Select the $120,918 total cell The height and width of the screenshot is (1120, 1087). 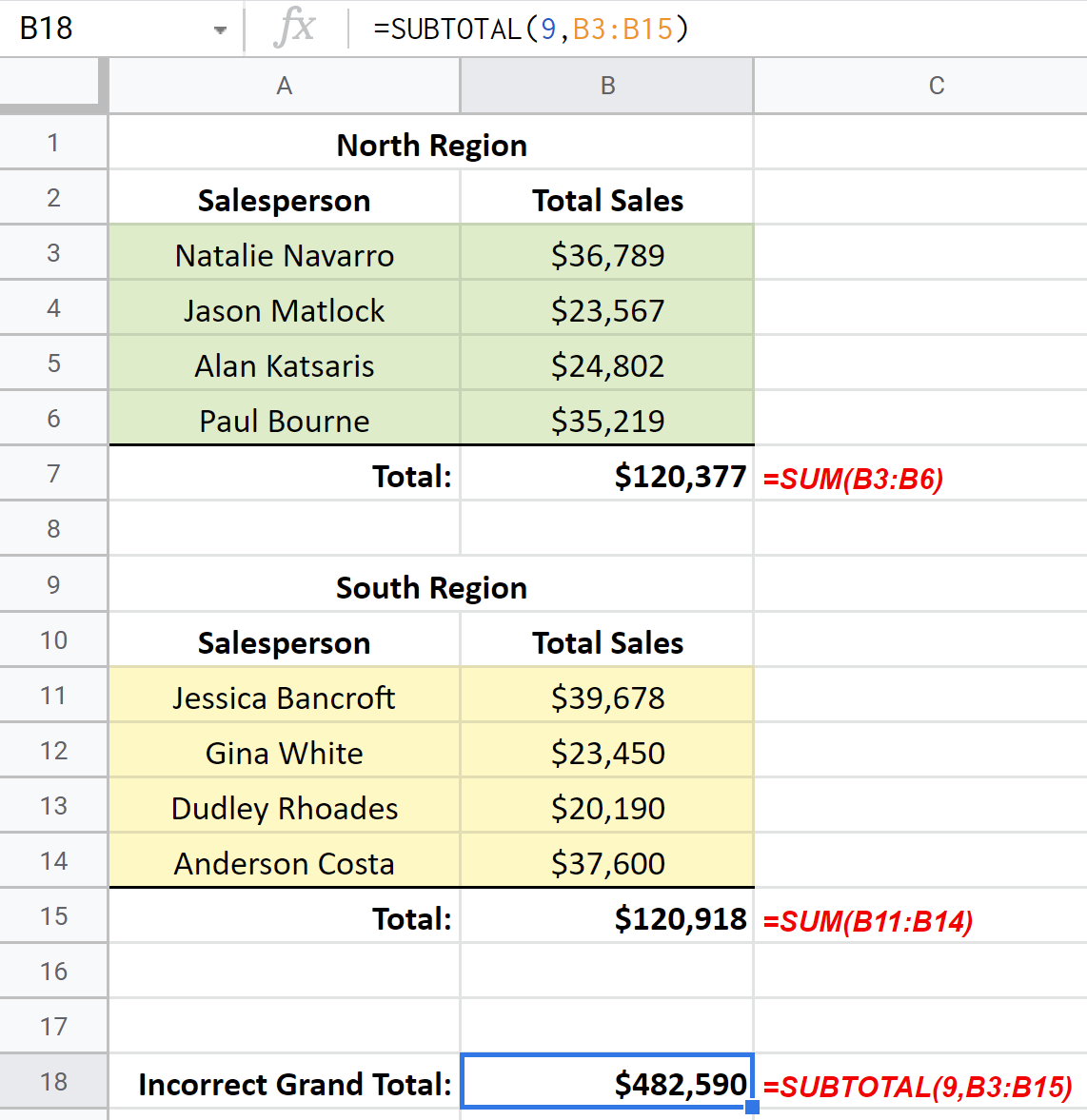coord(607,917)
